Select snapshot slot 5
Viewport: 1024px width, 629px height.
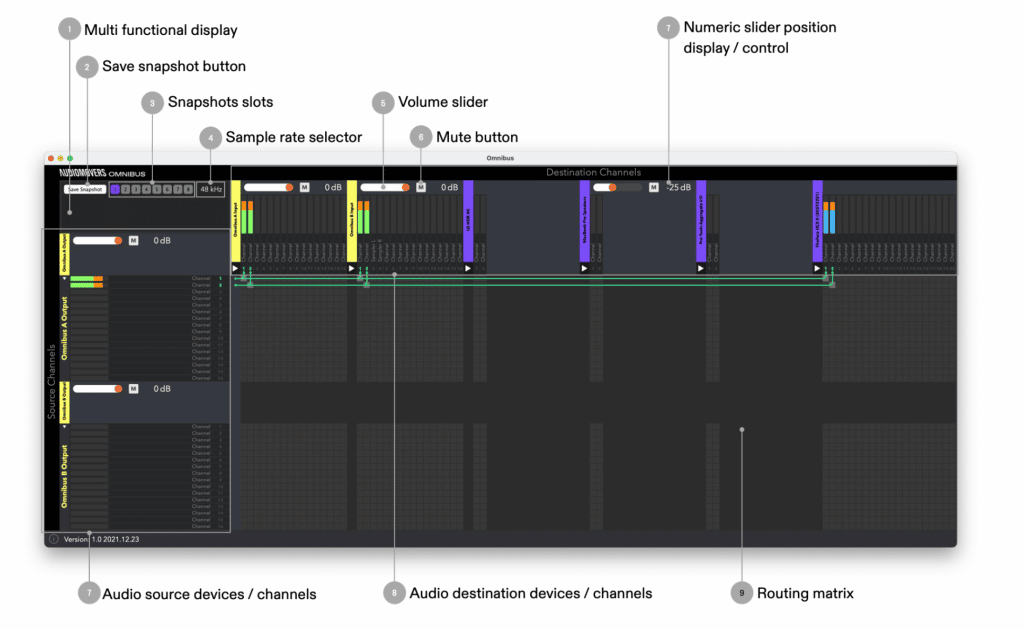(x=157, y=189)
